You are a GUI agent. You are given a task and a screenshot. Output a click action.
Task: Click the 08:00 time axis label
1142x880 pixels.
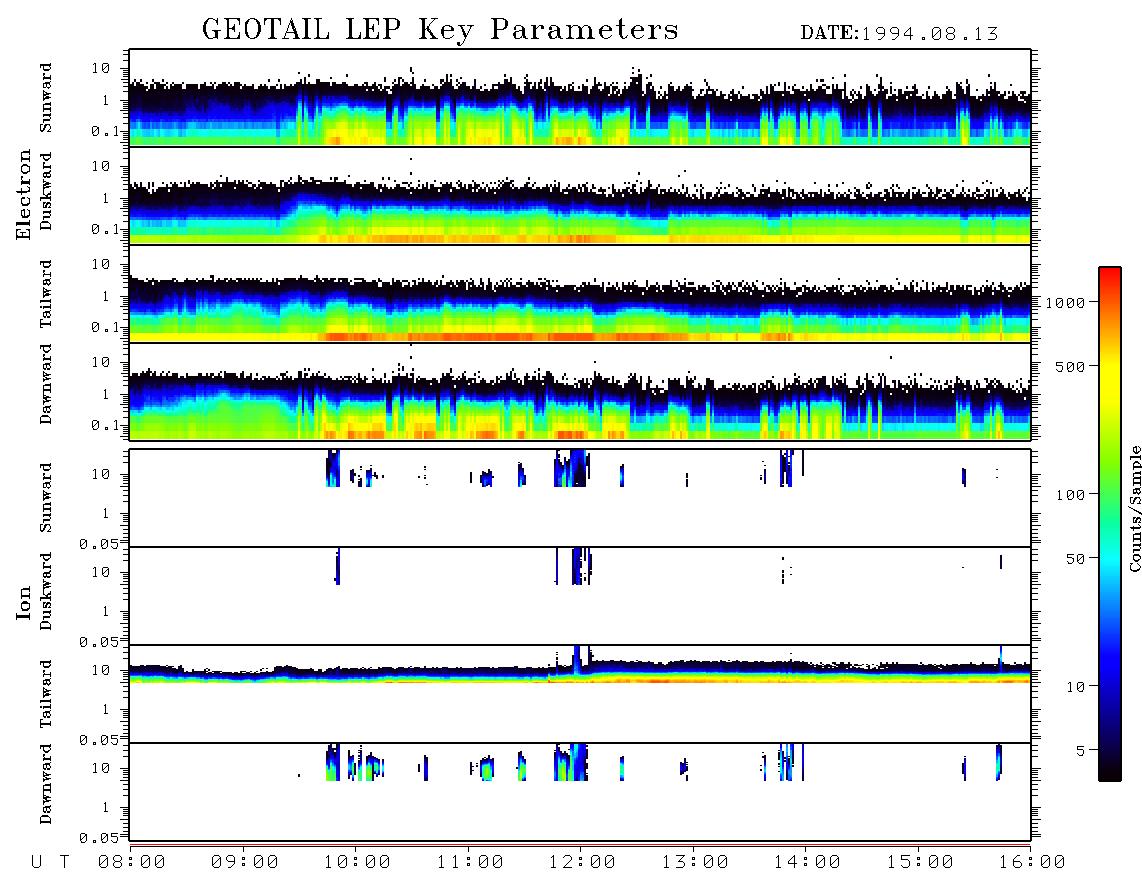(132, 862)
